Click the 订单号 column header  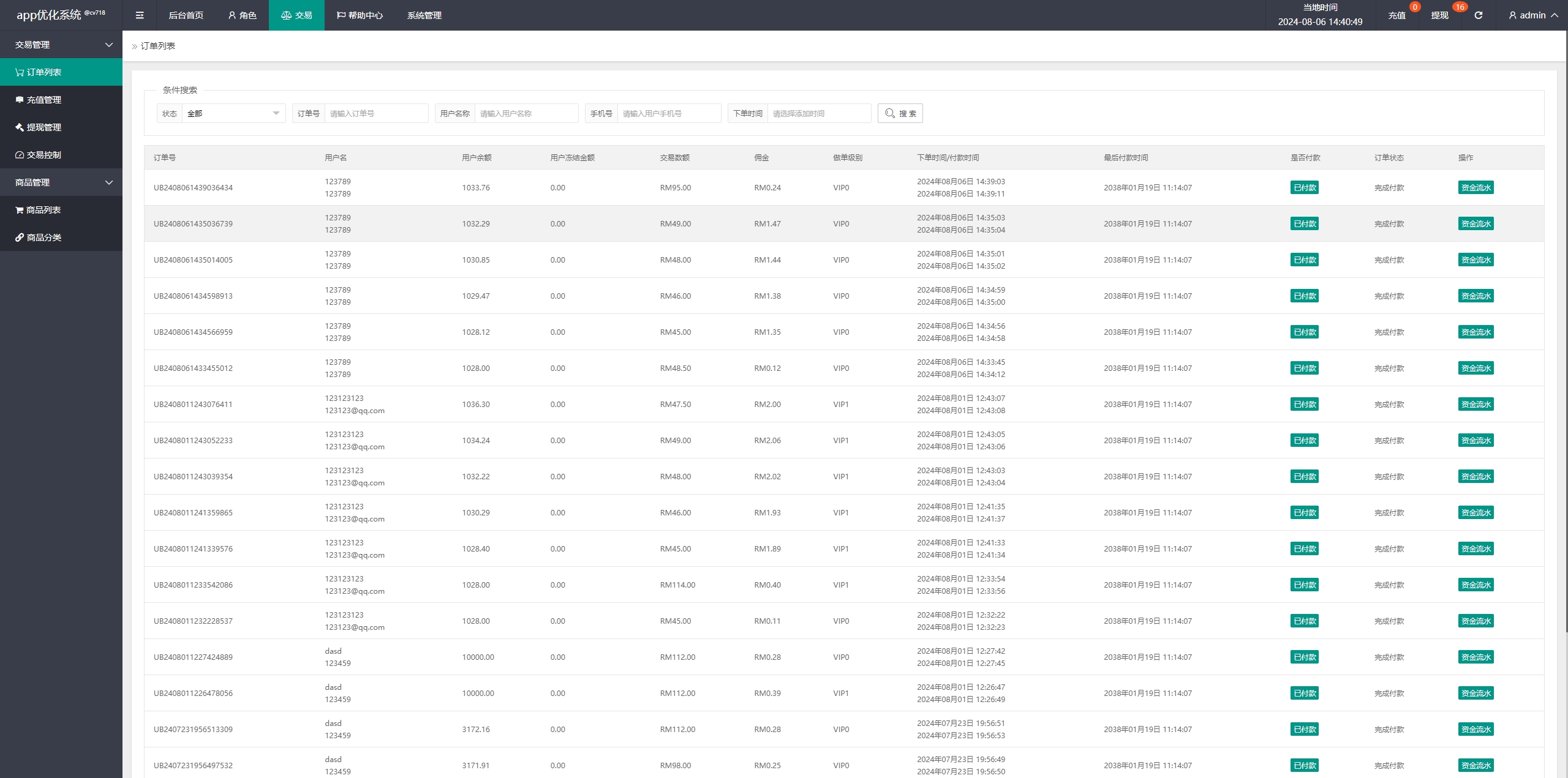(165, 158)
